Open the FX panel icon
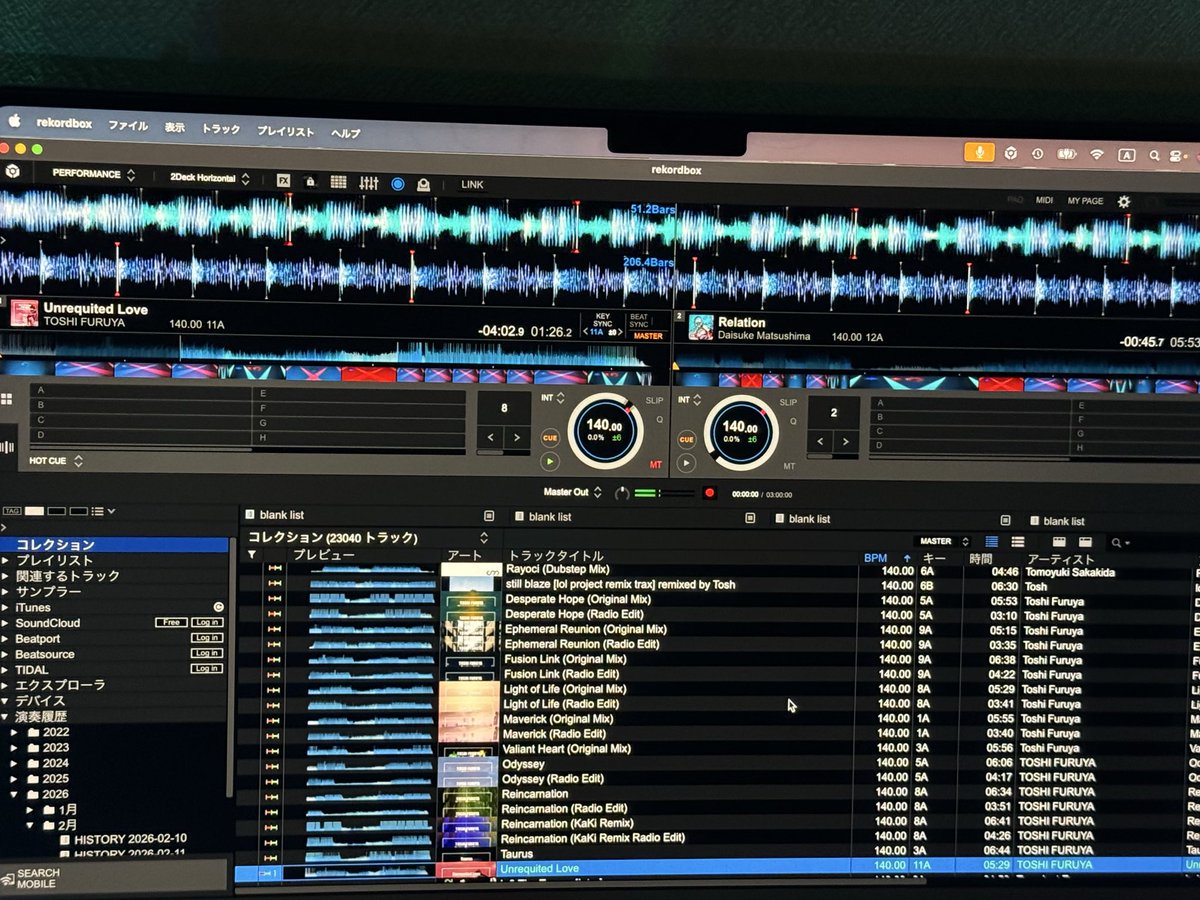Image resolution: width=1200 pixels, height=900 pixels. 284,181
